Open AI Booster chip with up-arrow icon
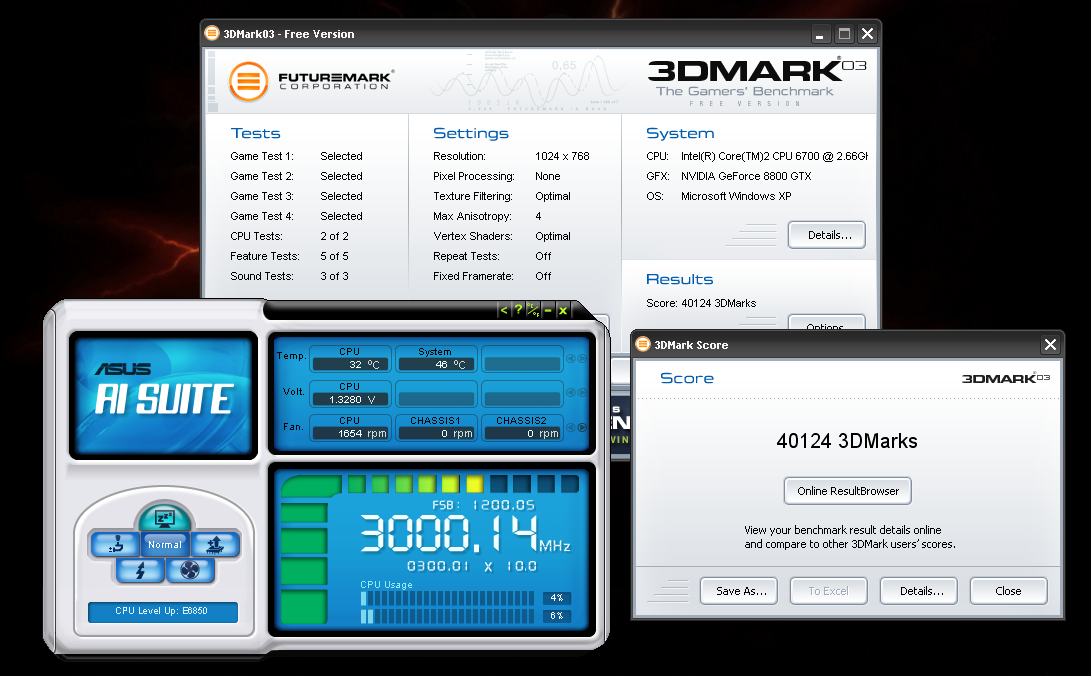The image size is (1091, 676). [x=215, y=545]
